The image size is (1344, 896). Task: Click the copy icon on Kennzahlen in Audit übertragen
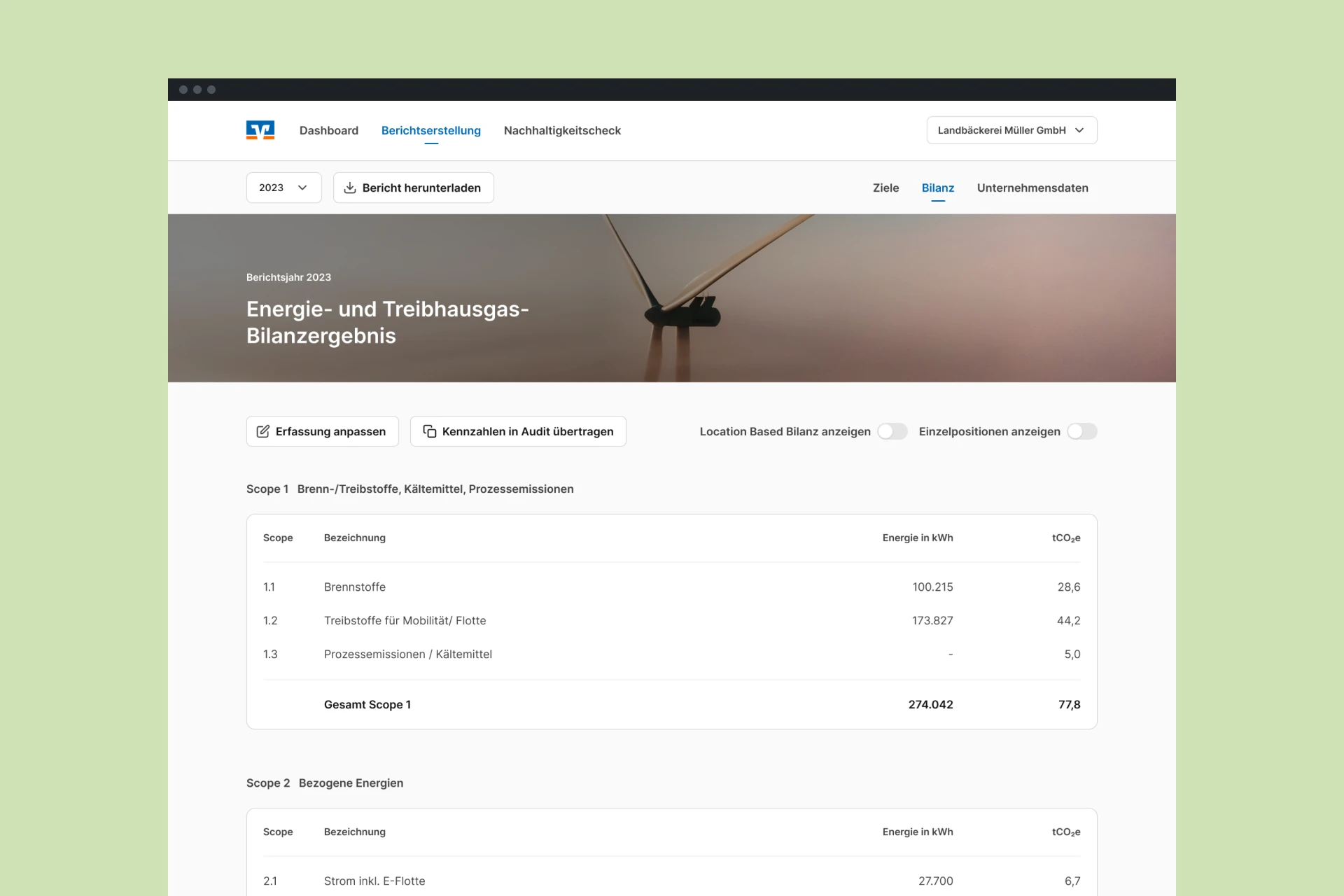click(x=430, y=431)
